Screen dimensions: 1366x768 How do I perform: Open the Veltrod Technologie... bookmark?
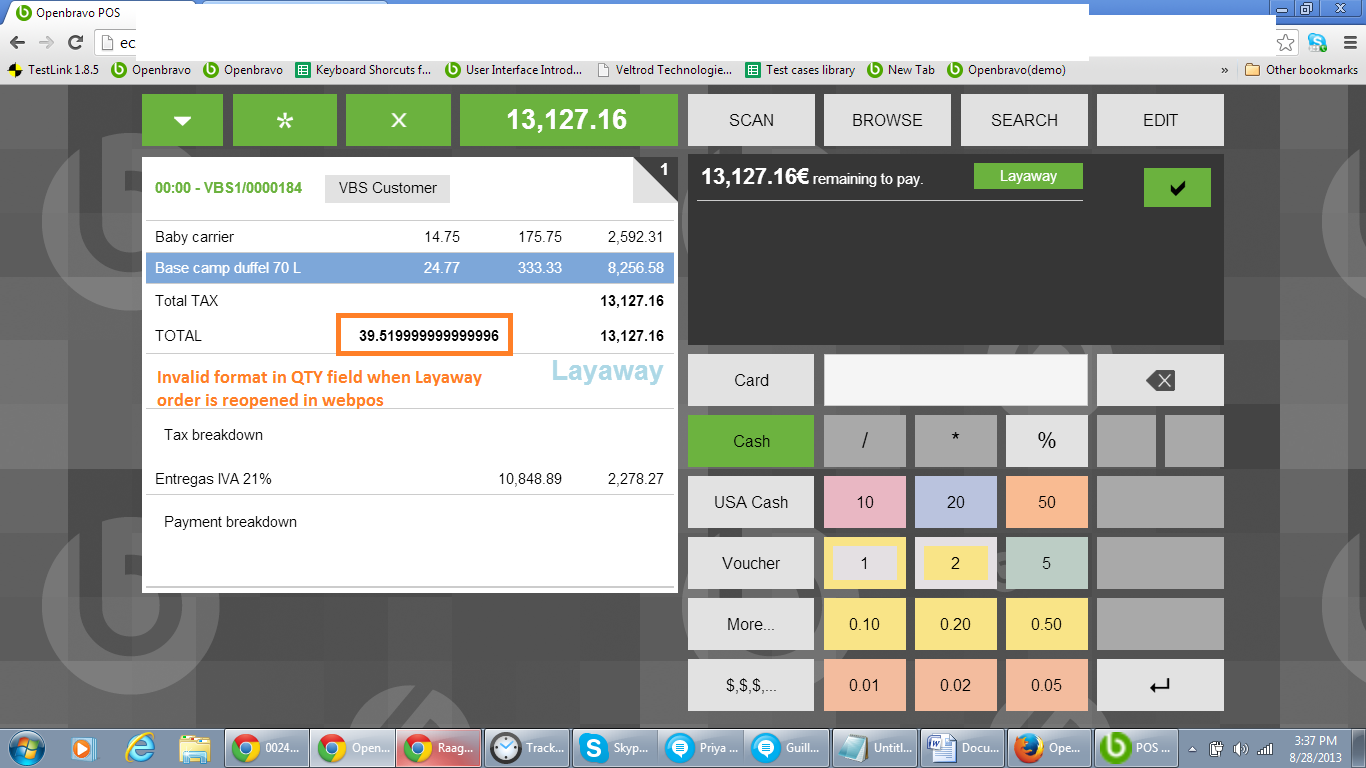tap(664, 70)
